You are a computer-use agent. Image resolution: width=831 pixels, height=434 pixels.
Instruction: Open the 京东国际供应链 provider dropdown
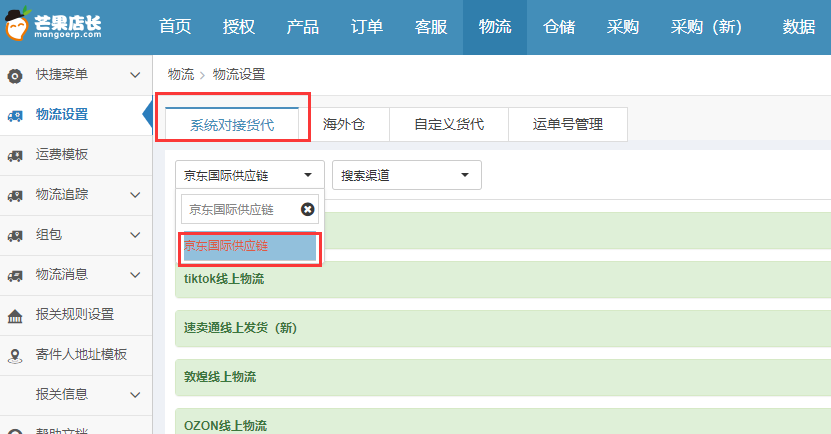point(250,175)
